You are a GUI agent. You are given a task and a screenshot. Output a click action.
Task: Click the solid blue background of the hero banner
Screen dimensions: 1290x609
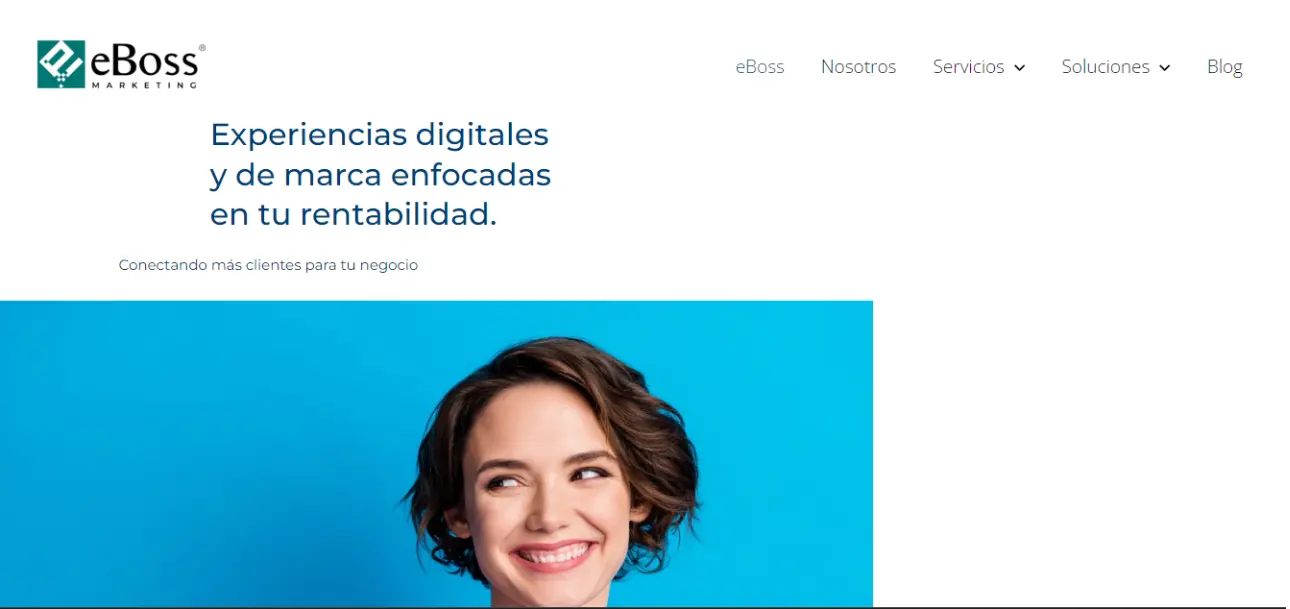(x=200, y=450)
